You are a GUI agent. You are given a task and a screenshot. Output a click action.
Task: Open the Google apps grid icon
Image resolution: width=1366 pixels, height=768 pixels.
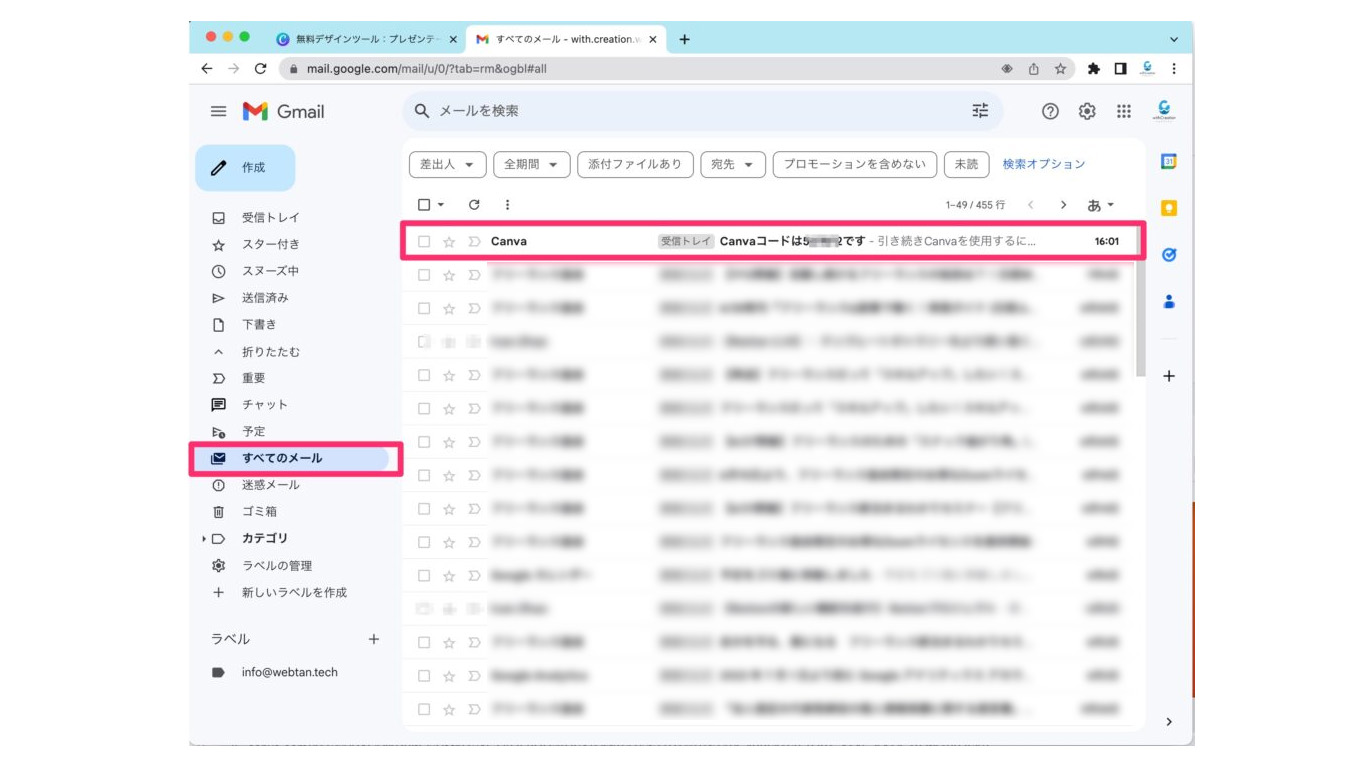tap(1124, 111)
